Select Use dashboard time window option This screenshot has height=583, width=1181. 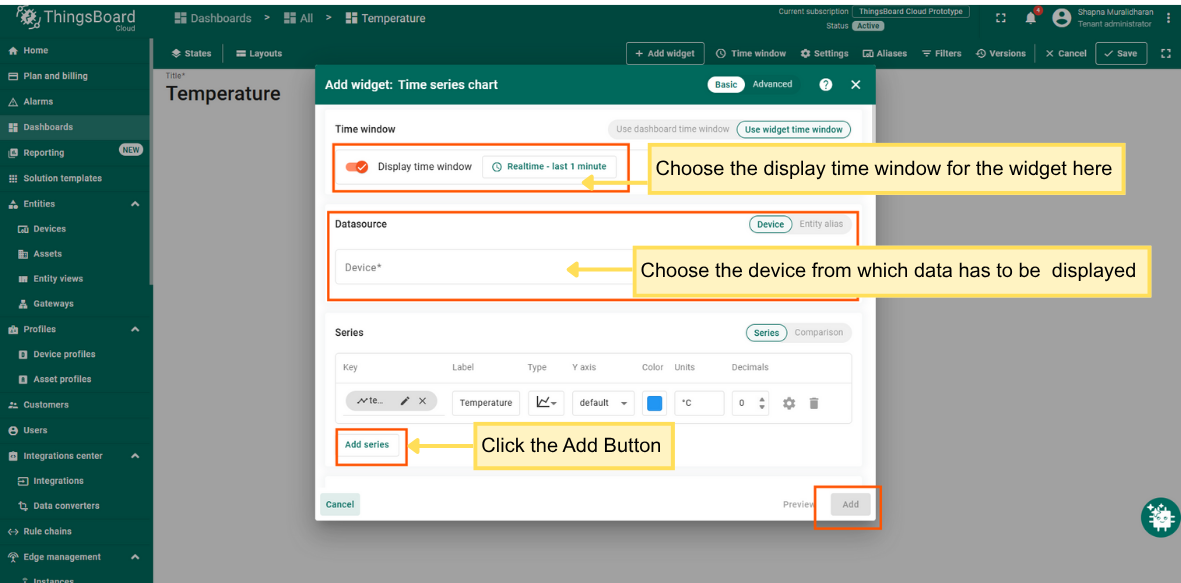[x=672, y=129]
